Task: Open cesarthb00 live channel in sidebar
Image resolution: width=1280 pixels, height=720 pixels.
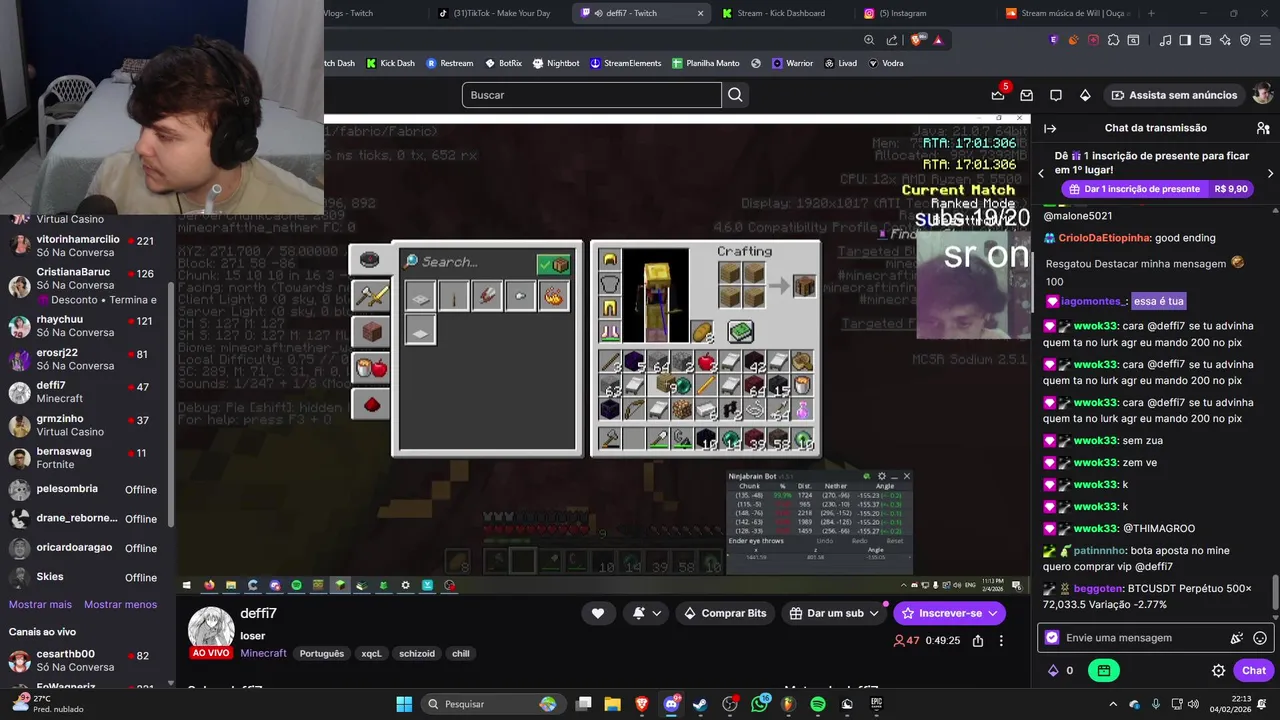Action: [85, 660]
